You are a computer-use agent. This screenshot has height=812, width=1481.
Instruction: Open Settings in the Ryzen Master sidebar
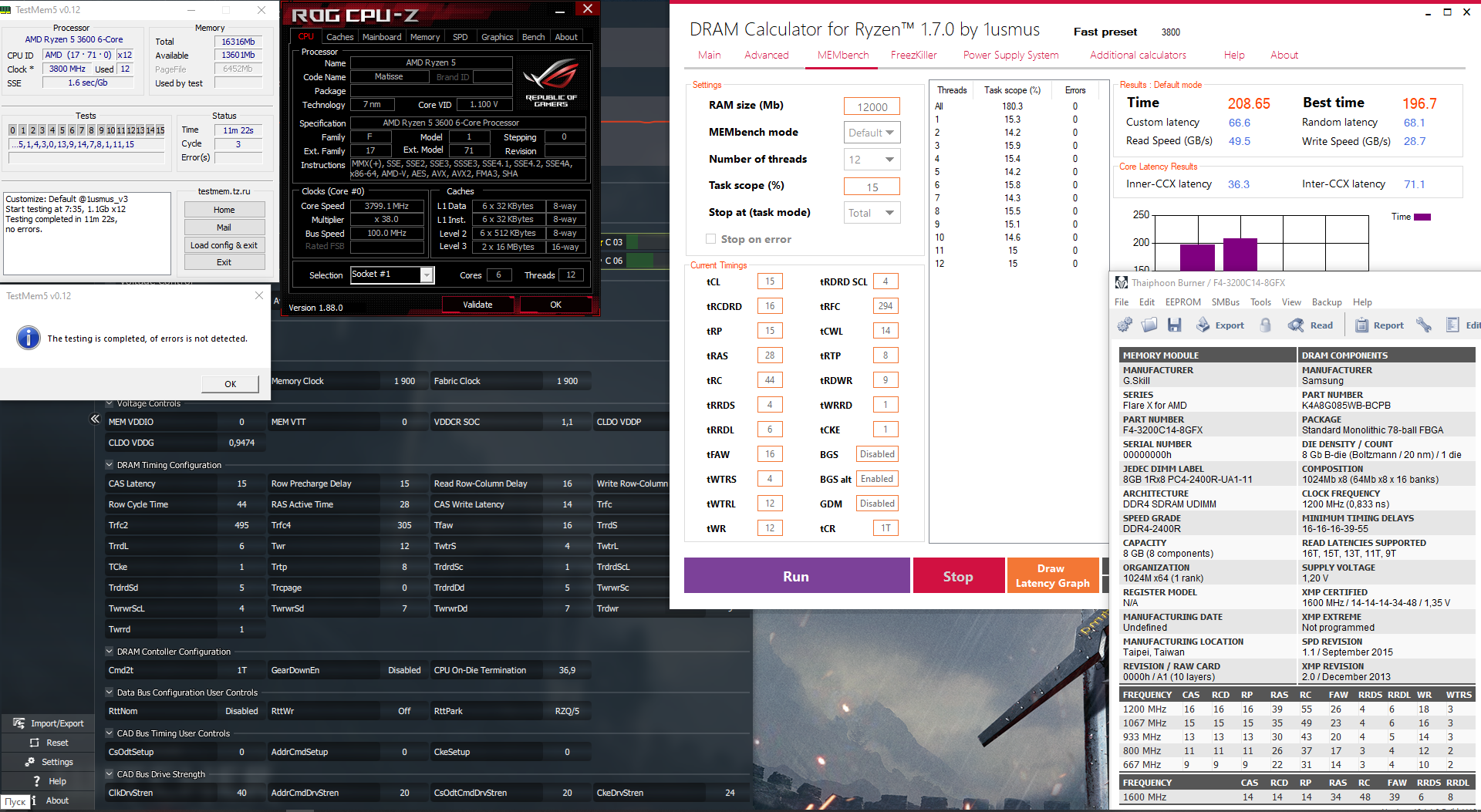(x=48, y=762)
